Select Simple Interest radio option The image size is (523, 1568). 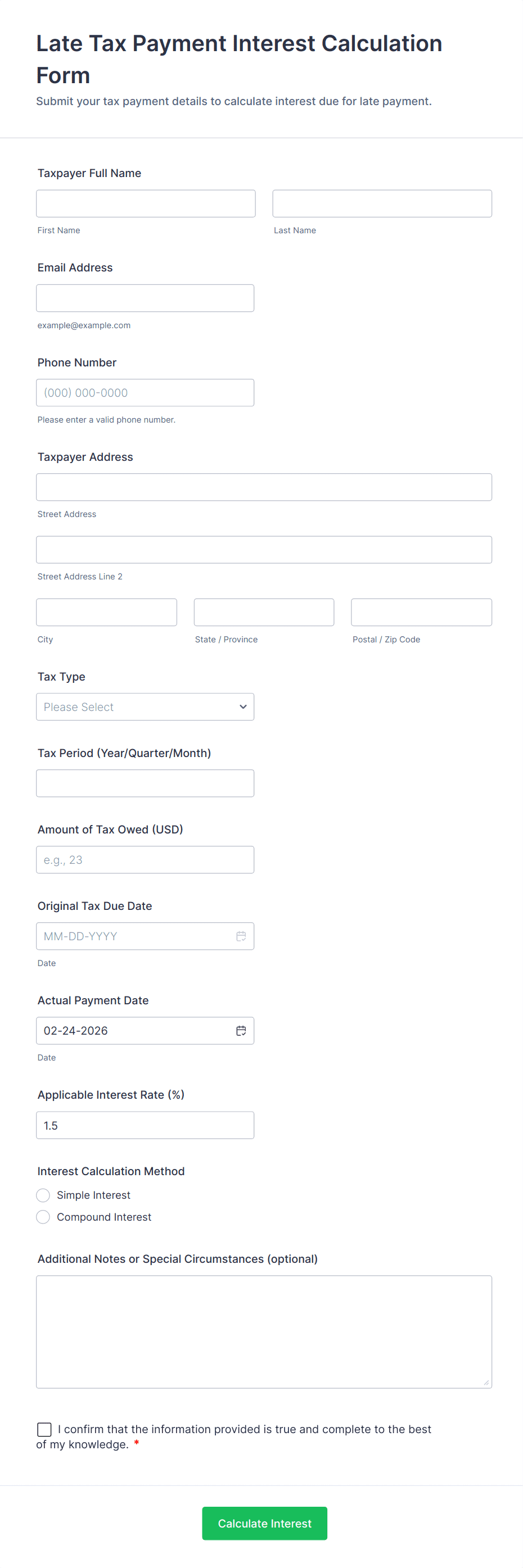(x=43, y=1195)
